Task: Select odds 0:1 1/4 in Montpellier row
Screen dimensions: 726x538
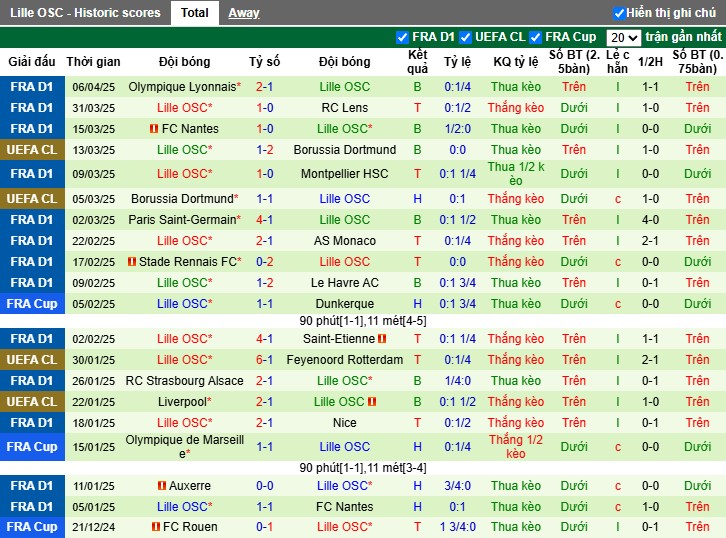Action: tap(457, 174)
